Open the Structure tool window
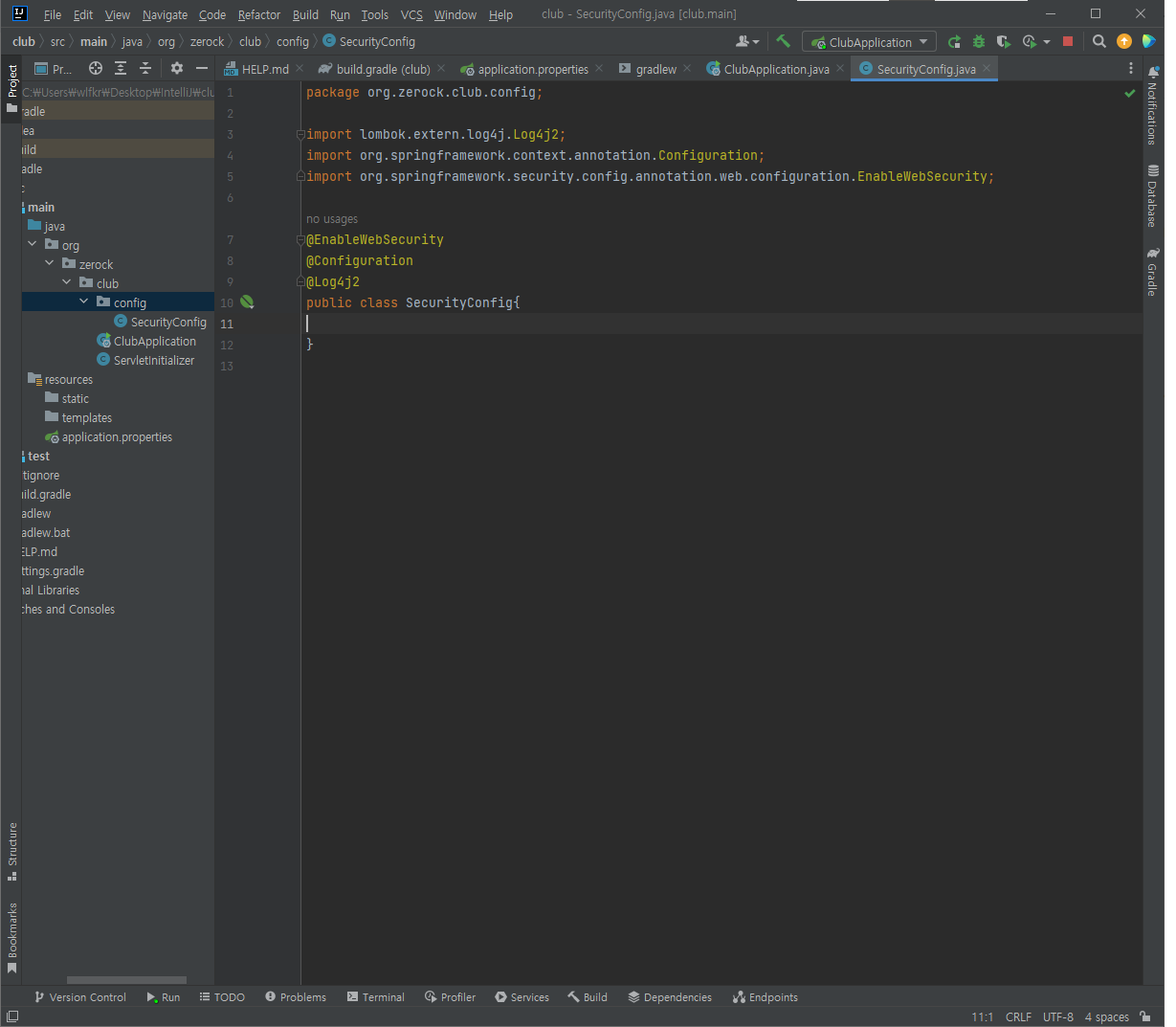The width and height of the screenshot is (1176, 1027). (x=12, y=851)
